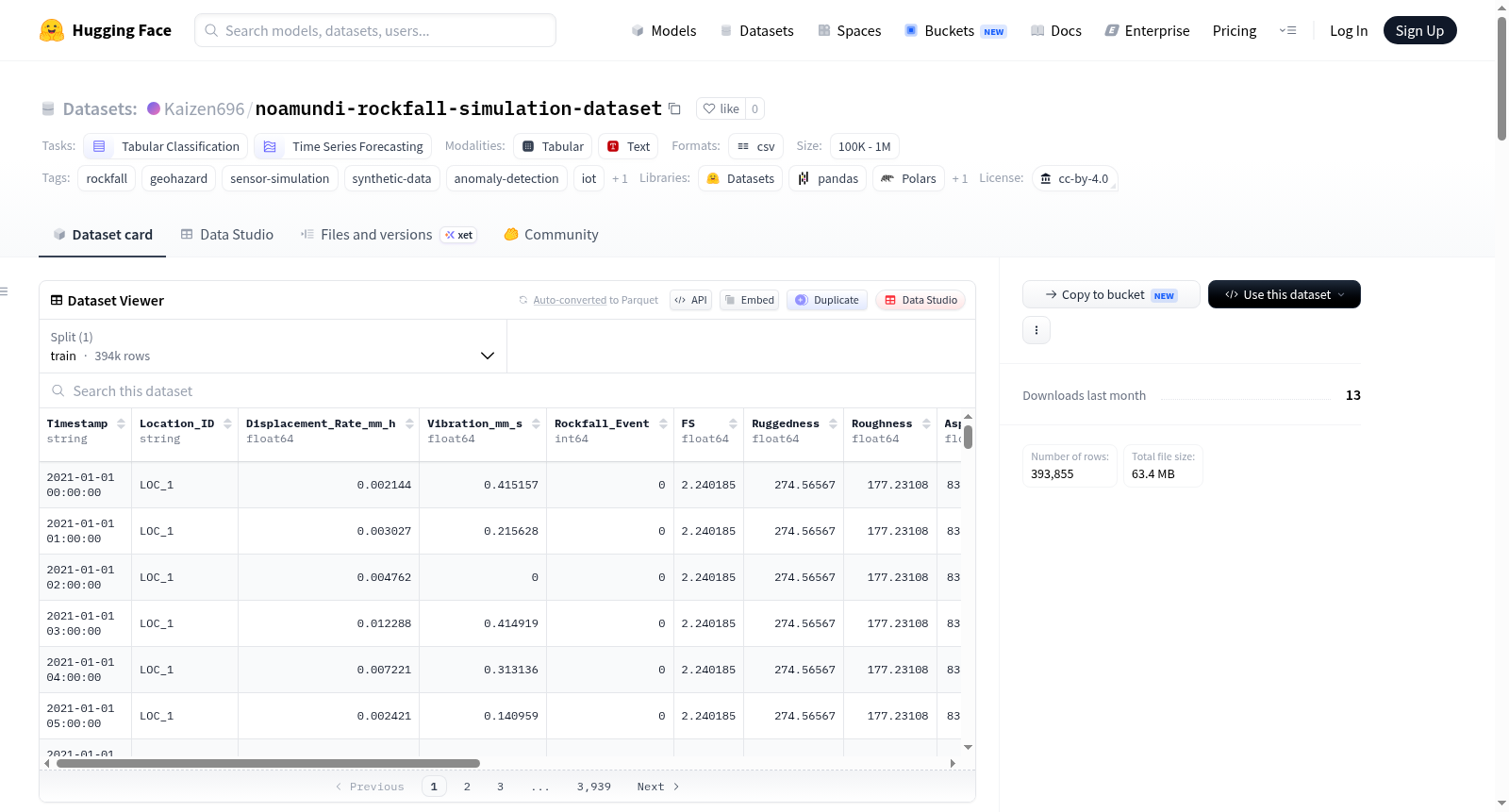Click the Kaizen696 avatar icon

pos(154,108)
